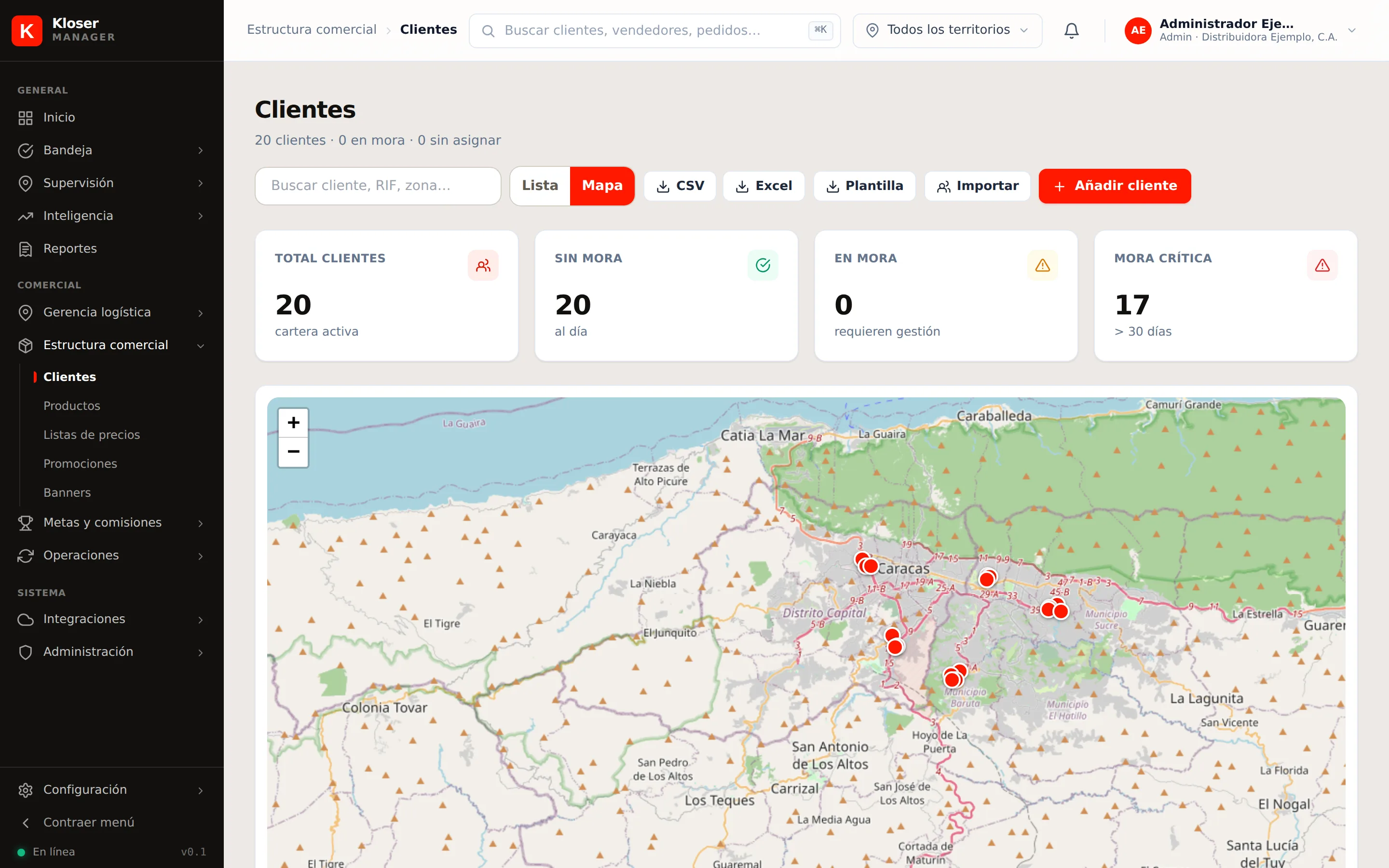Export clients to Excel
This screenshot has width=1389, height=868.
[764, 186]
